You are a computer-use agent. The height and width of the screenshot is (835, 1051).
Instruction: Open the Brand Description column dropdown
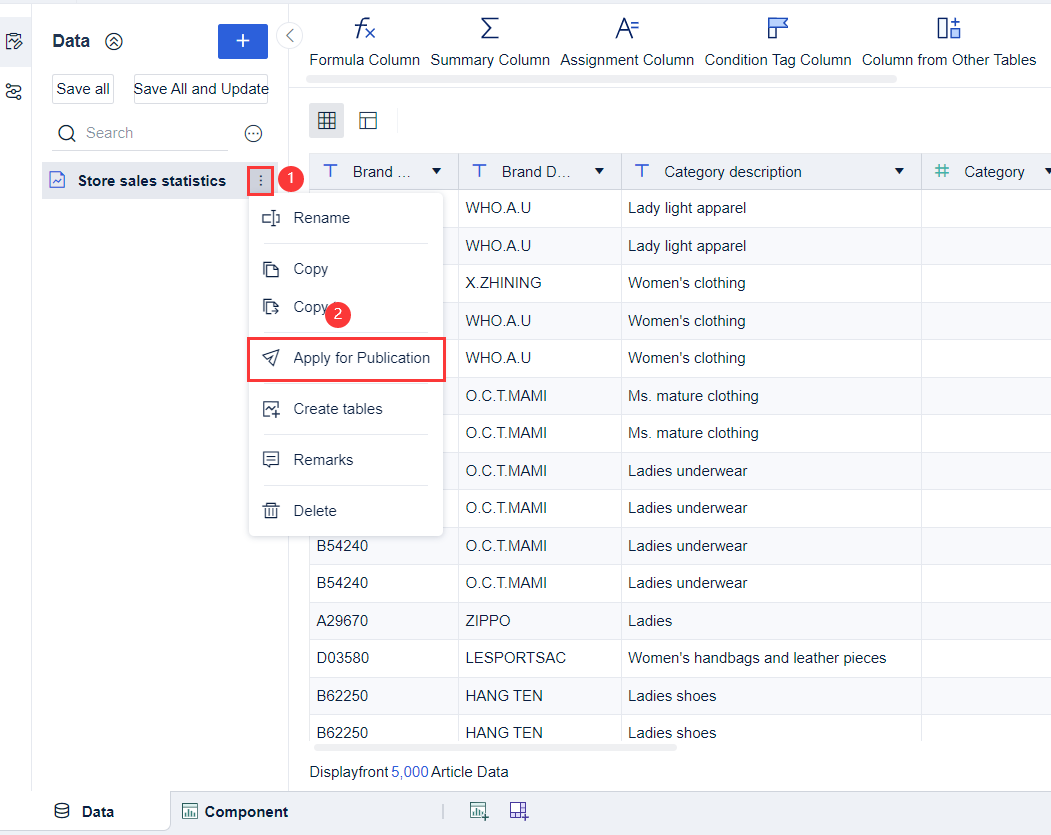tap(599, 171)
